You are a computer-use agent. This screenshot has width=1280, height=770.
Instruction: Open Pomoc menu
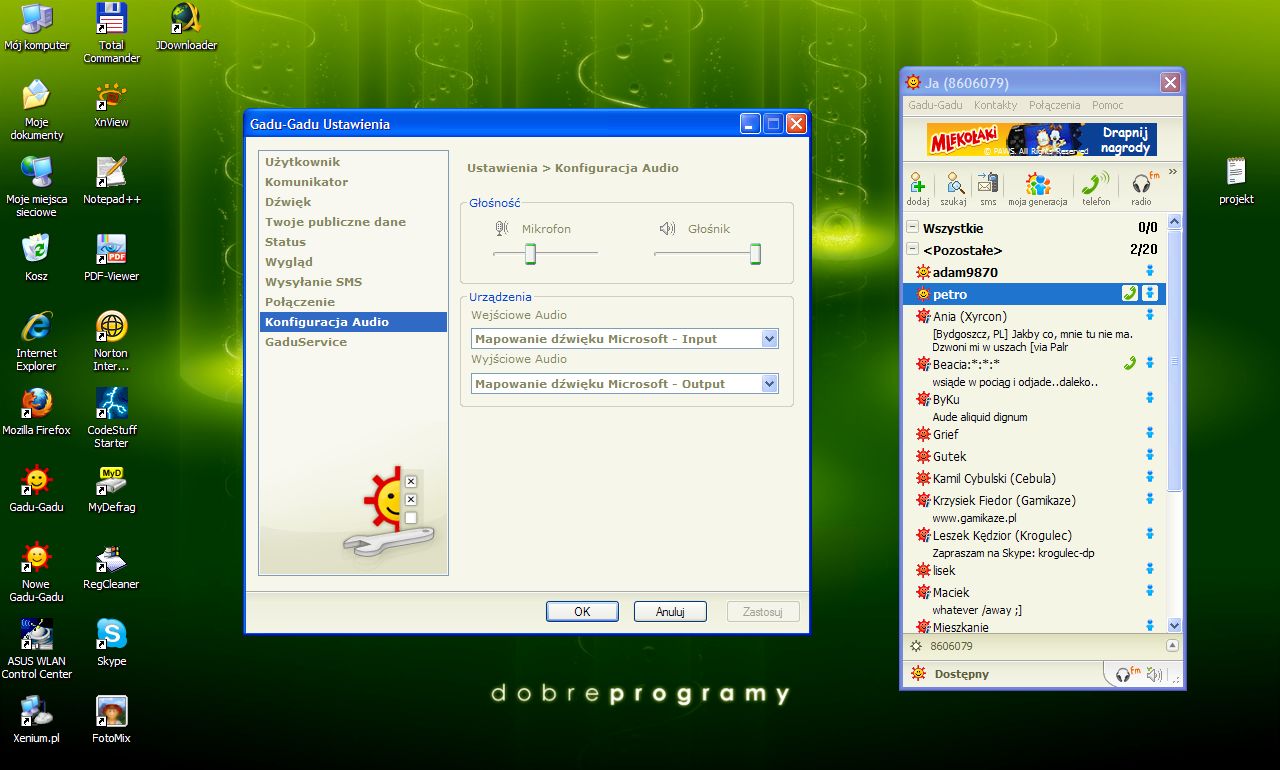tap(1107, 105)
